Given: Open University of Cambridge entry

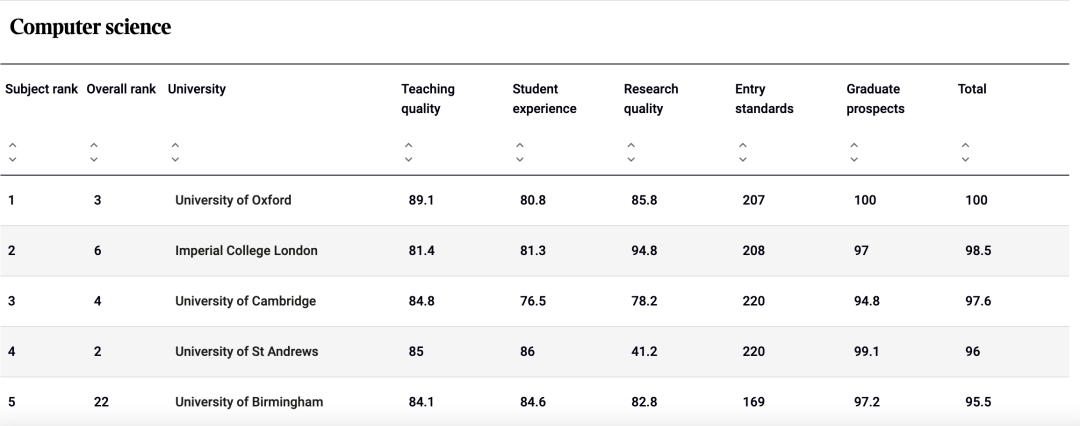Looking at the screenshot, I should point(245,301).
